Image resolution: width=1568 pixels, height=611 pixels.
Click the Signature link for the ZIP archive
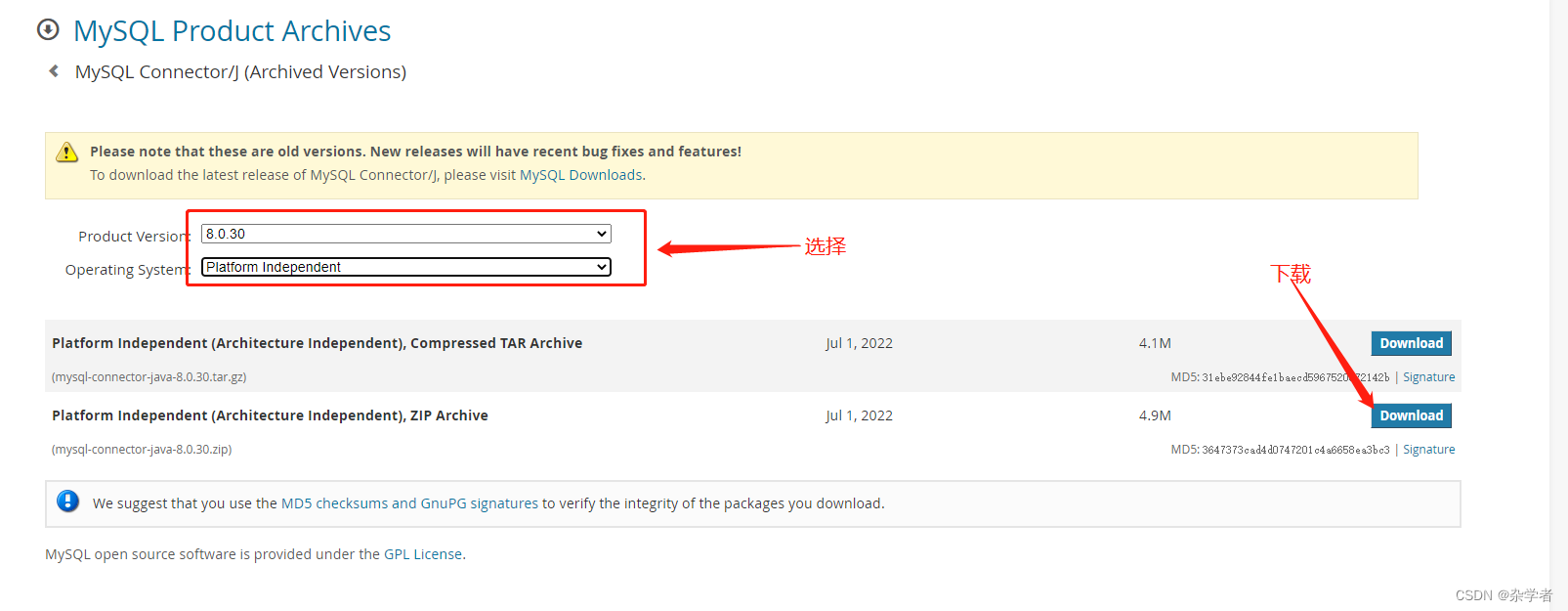[1428, 449]
